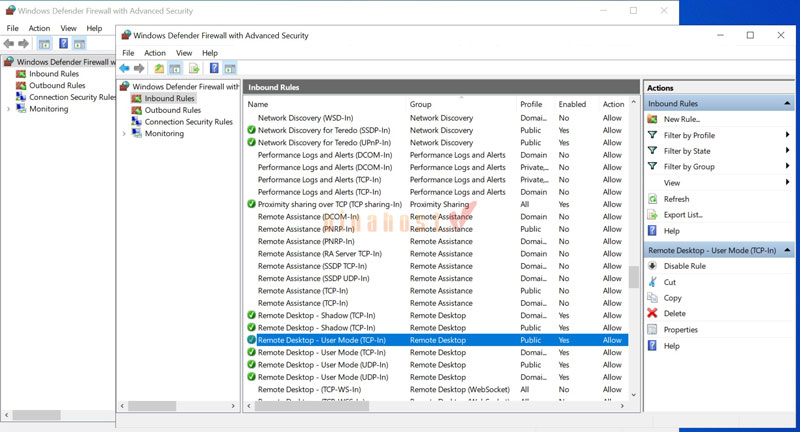Open View submenu arrow in Actions pane
This screenshot has height=432, width=800.
point(787,182)
